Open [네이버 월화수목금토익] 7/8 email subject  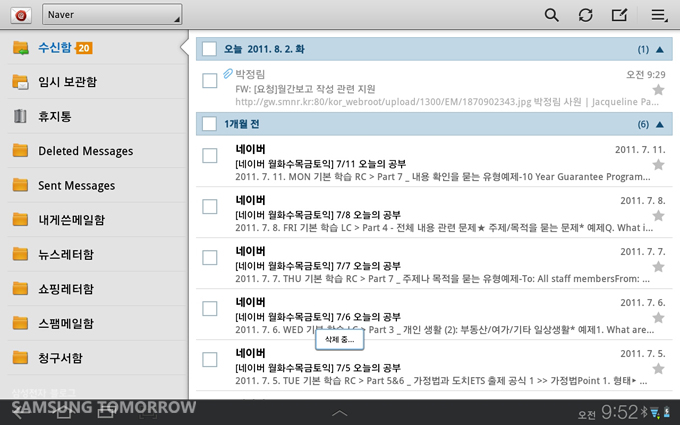click(x=318, y=215)
